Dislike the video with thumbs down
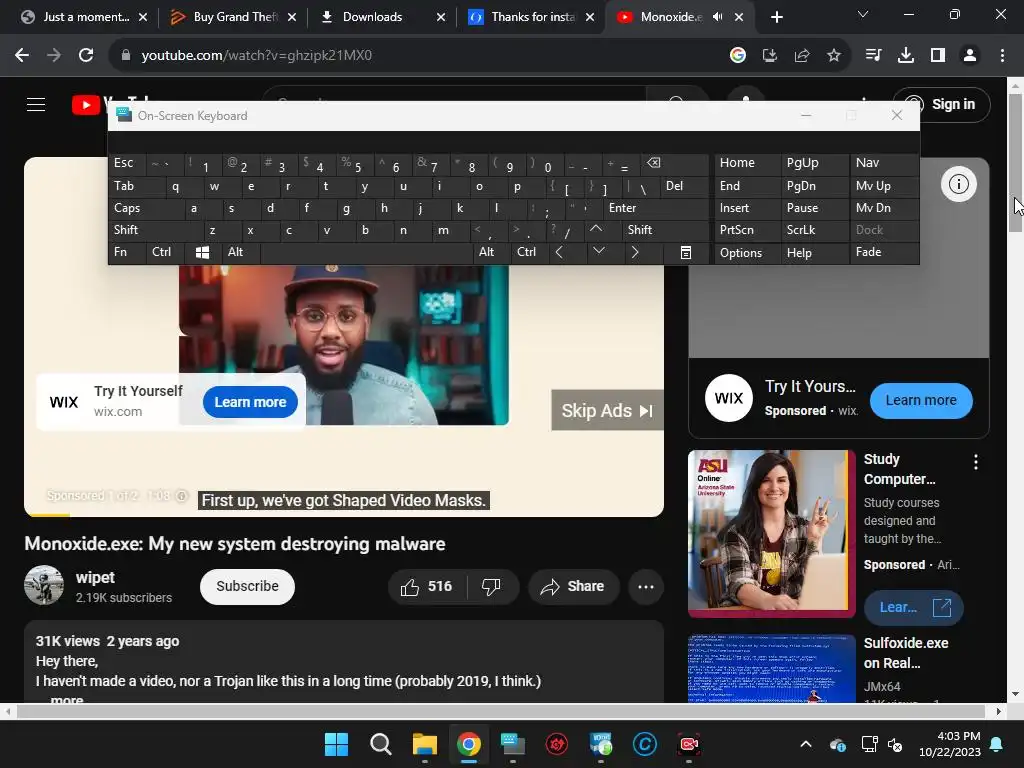1024x768 pixels. pyautogui.click(x=492, y=586)
